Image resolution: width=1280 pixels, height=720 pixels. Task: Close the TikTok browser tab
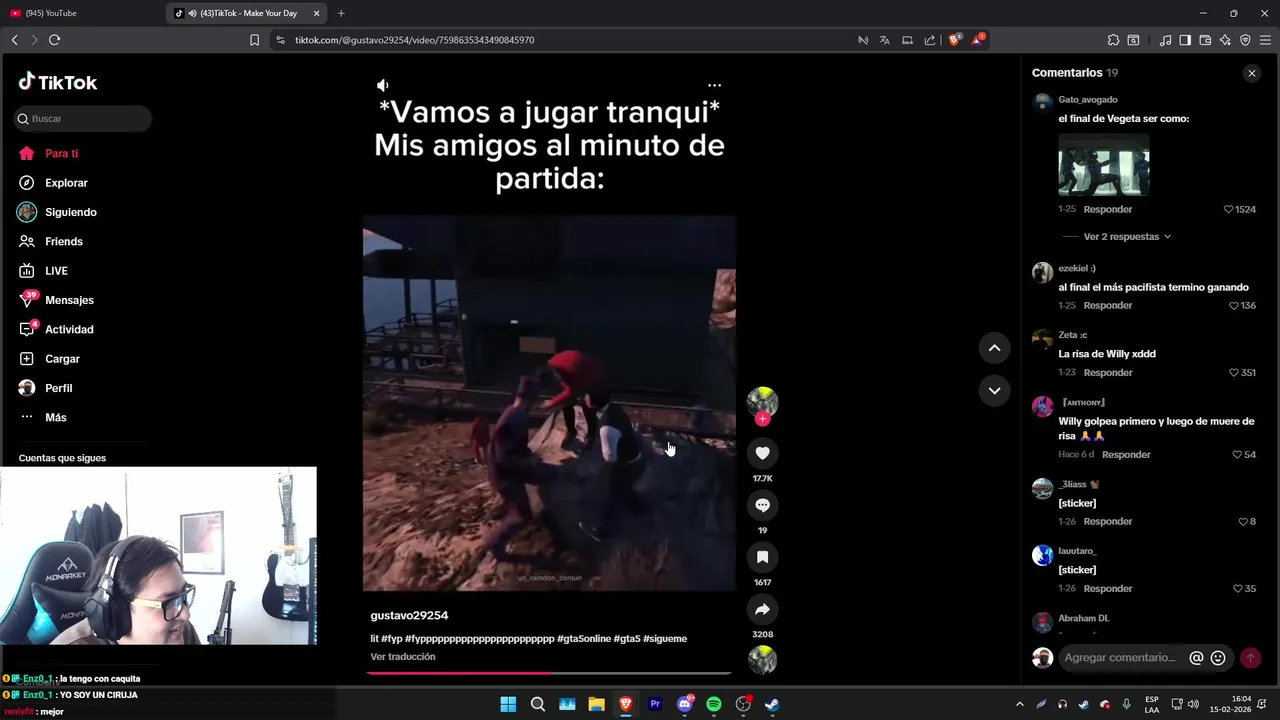317,13
